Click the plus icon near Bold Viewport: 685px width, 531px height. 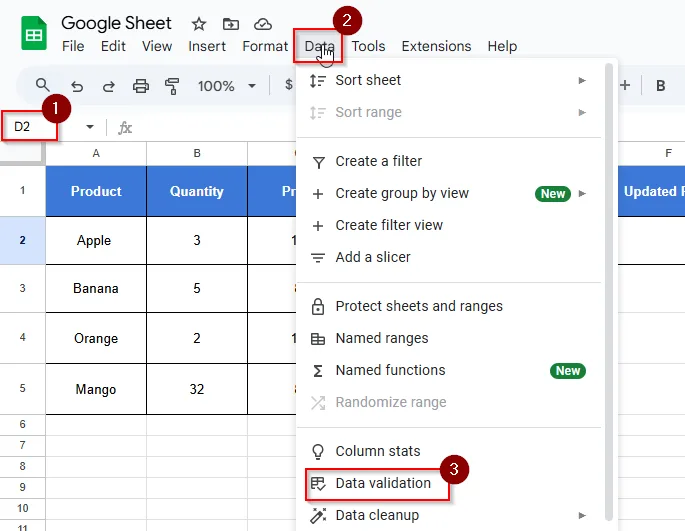coord(625,85)
